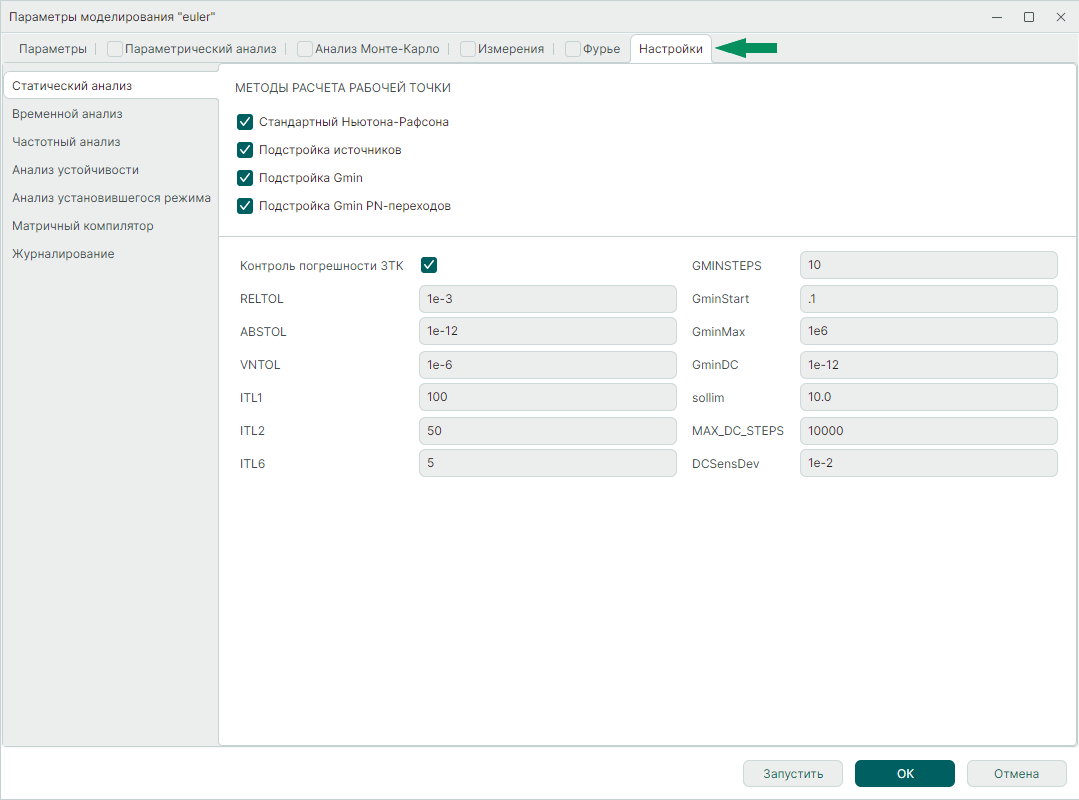1079x800 pixels.
Task: Open Частотный анализ settings section
Action: pos(66,142)
